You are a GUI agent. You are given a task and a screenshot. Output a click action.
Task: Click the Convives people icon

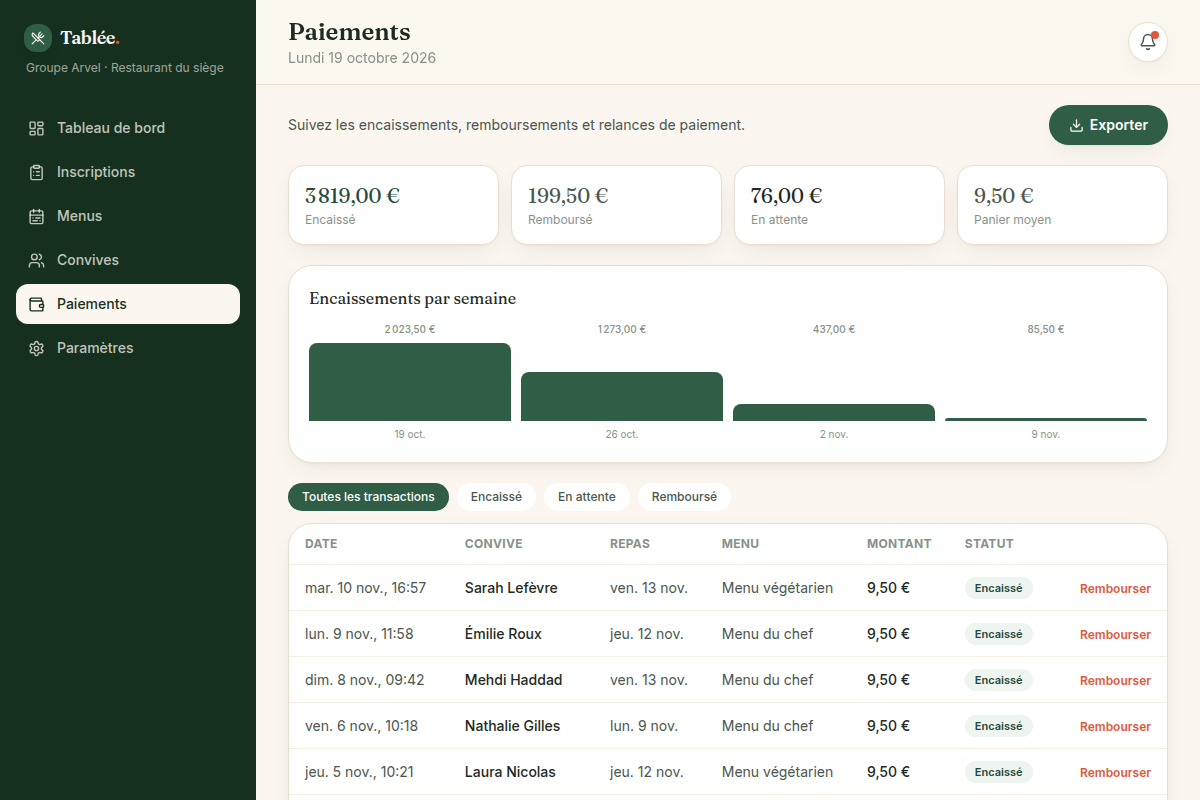tap(37, 260)
